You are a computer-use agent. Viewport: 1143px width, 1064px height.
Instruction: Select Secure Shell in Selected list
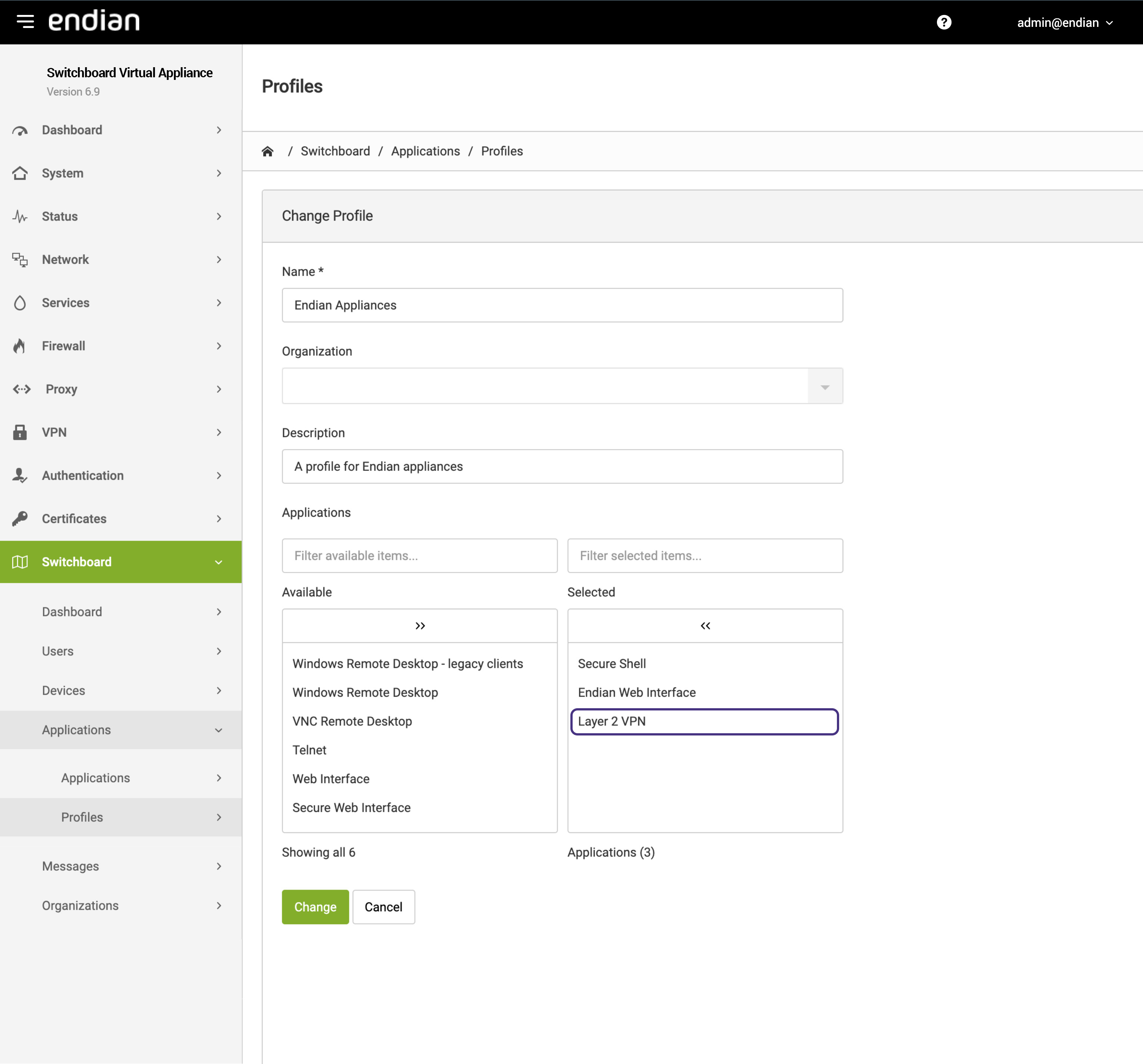705,664
